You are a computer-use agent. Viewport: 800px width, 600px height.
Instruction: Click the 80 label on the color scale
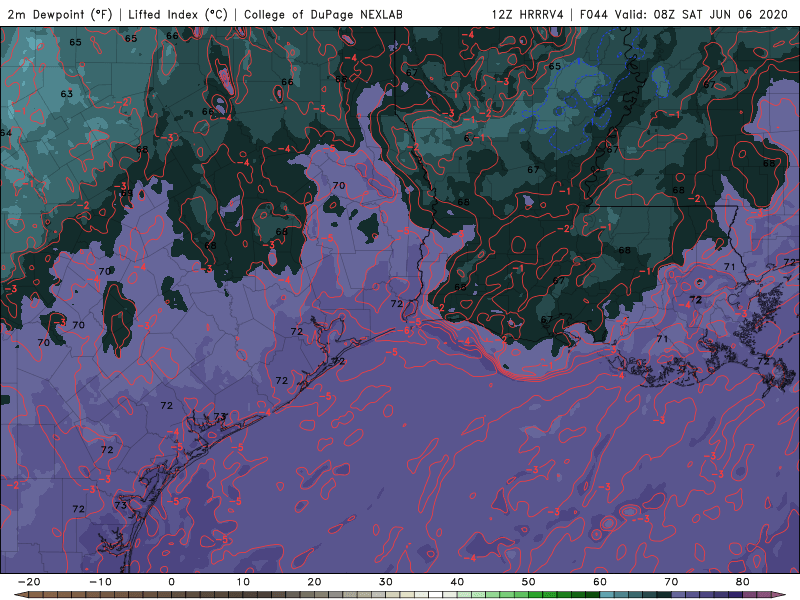click(x=743, y=582)
